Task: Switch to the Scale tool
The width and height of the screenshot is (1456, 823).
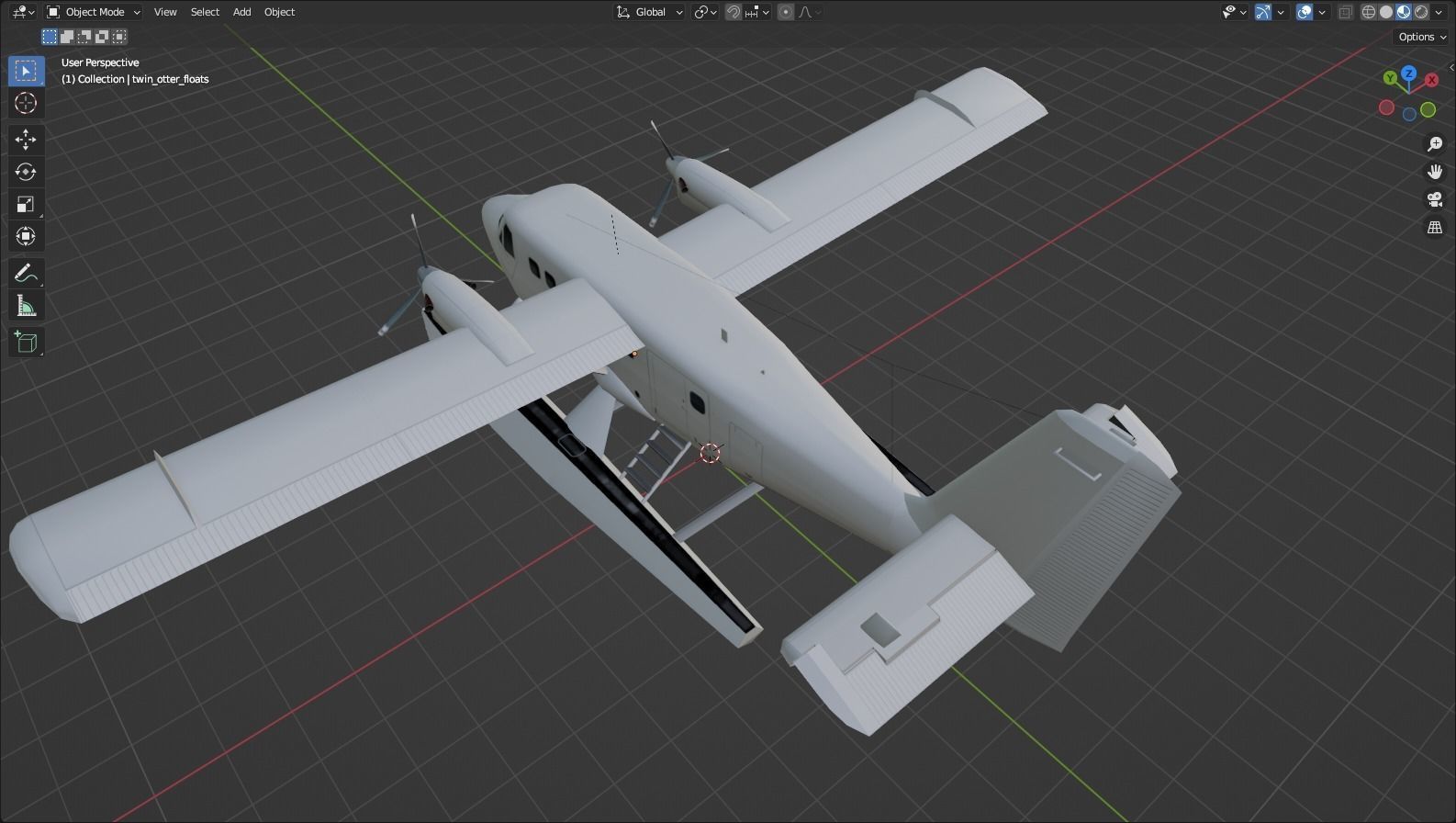Action: coord(26,204)
